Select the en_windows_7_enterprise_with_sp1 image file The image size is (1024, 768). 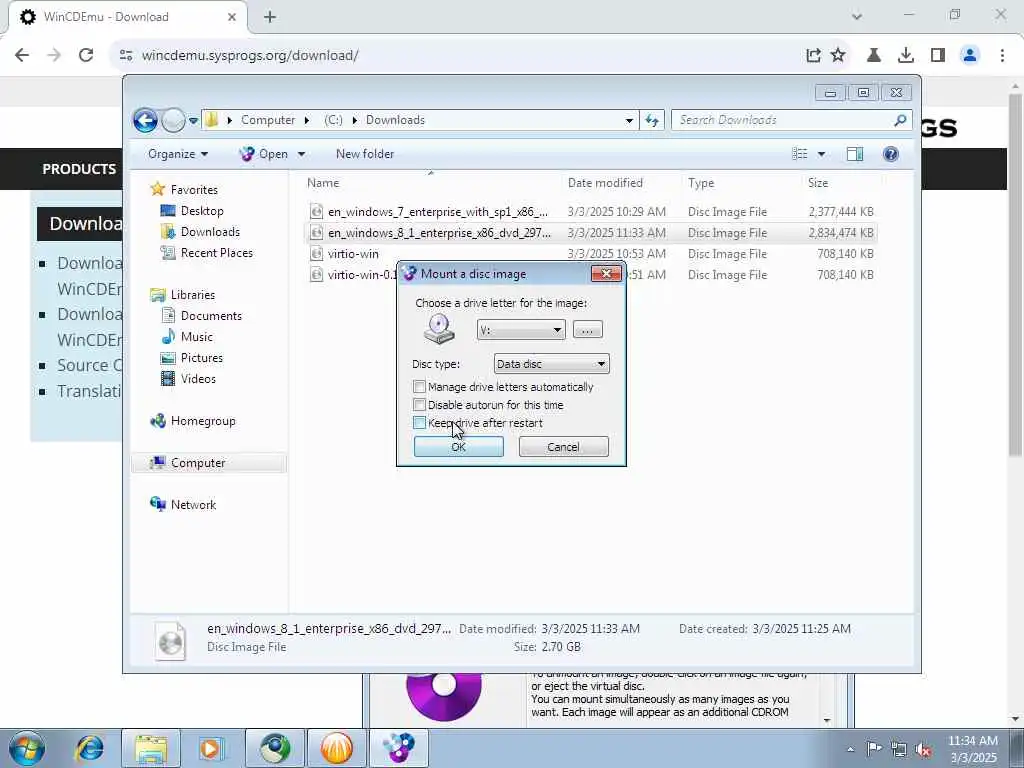point(591,212)
